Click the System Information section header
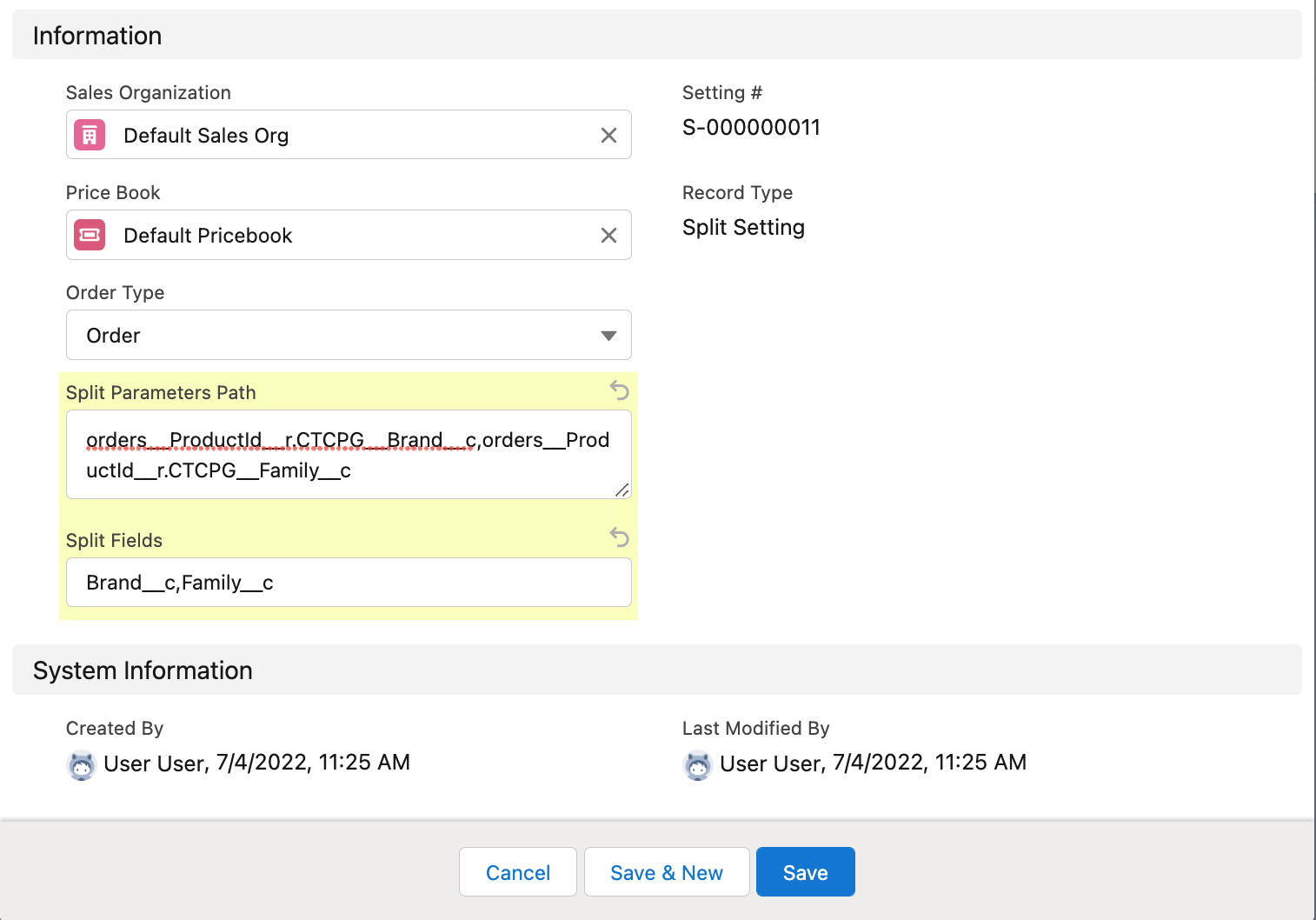The image size is (1316, 920). 142,670
